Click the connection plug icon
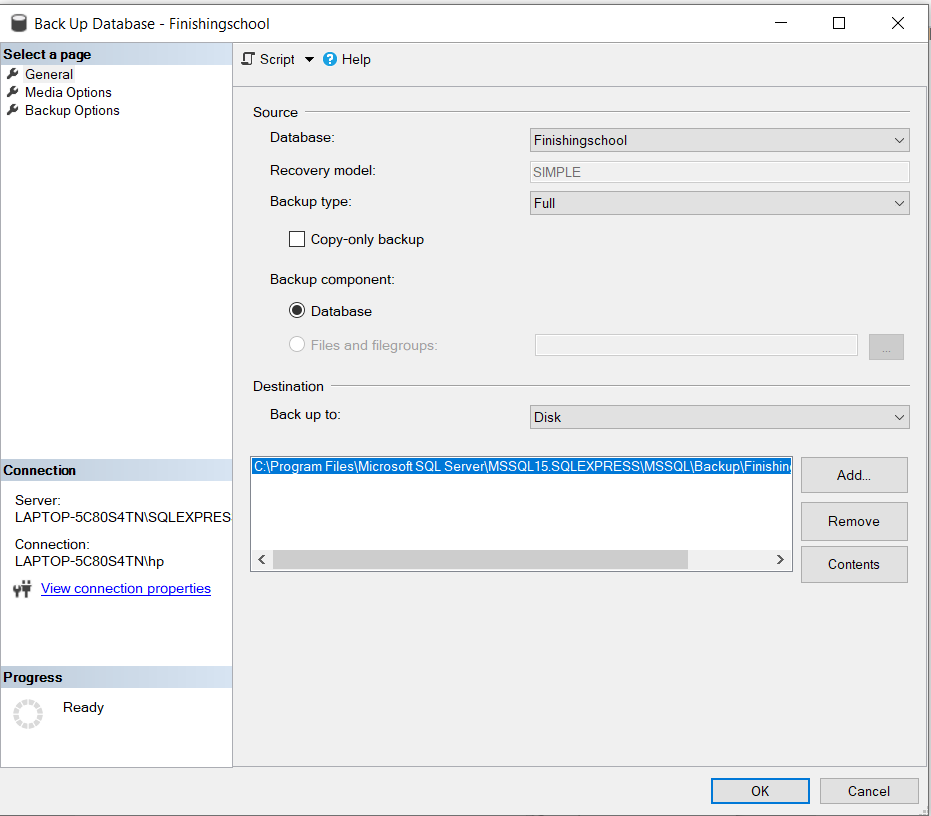The width and height of the screenshot is (931, 816). click(x=22, y=589)
